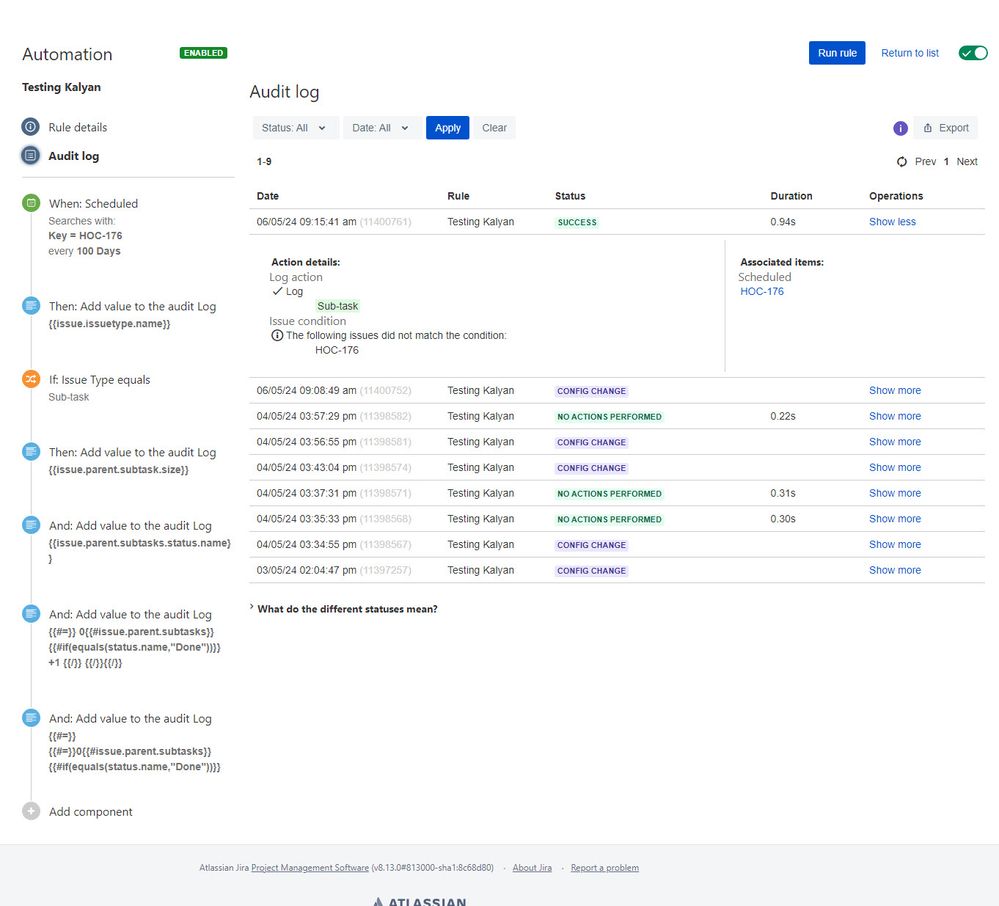Show more for 04/05/24 03:43:04 entry

(x=895, y=468)
